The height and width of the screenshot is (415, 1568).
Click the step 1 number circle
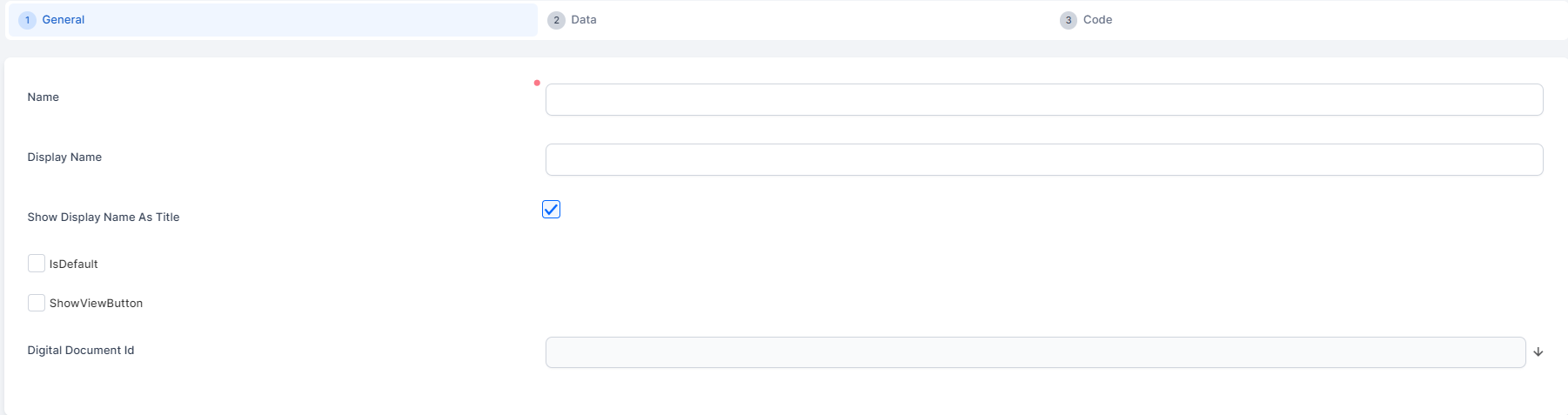(27, 20)
